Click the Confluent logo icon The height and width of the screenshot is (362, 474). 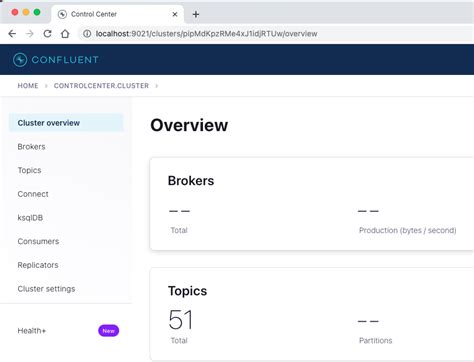tap(20, 60)
